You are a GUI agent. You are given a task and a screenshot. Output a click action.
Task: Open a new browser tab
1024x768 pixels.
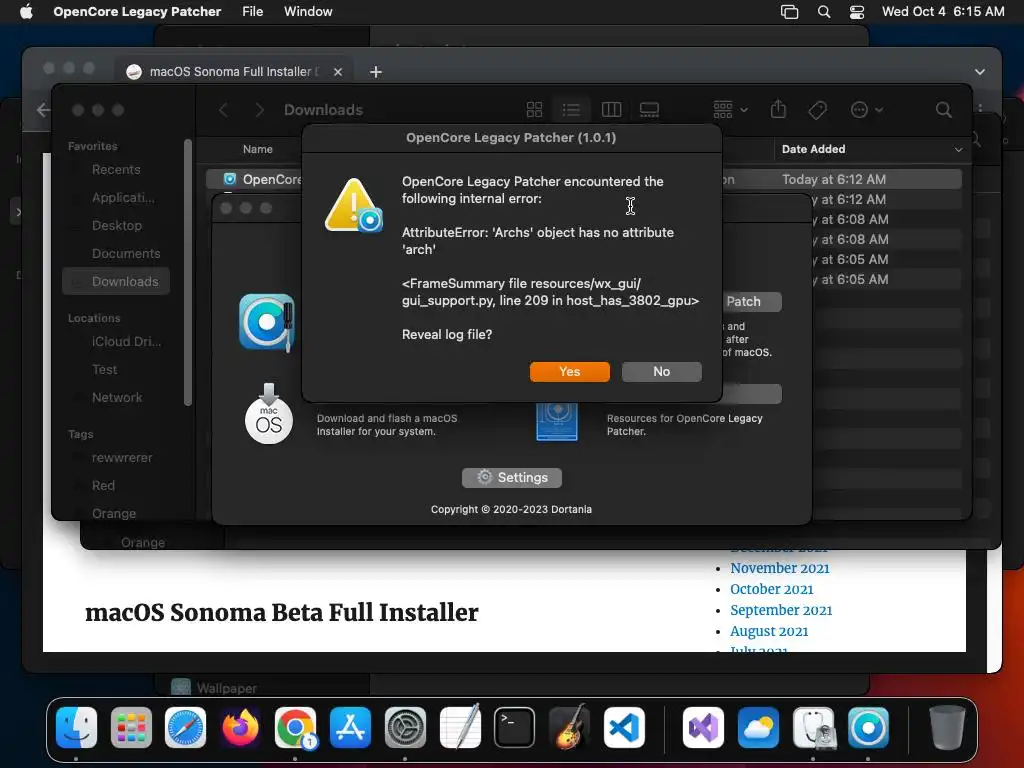(x=376, y=72)
